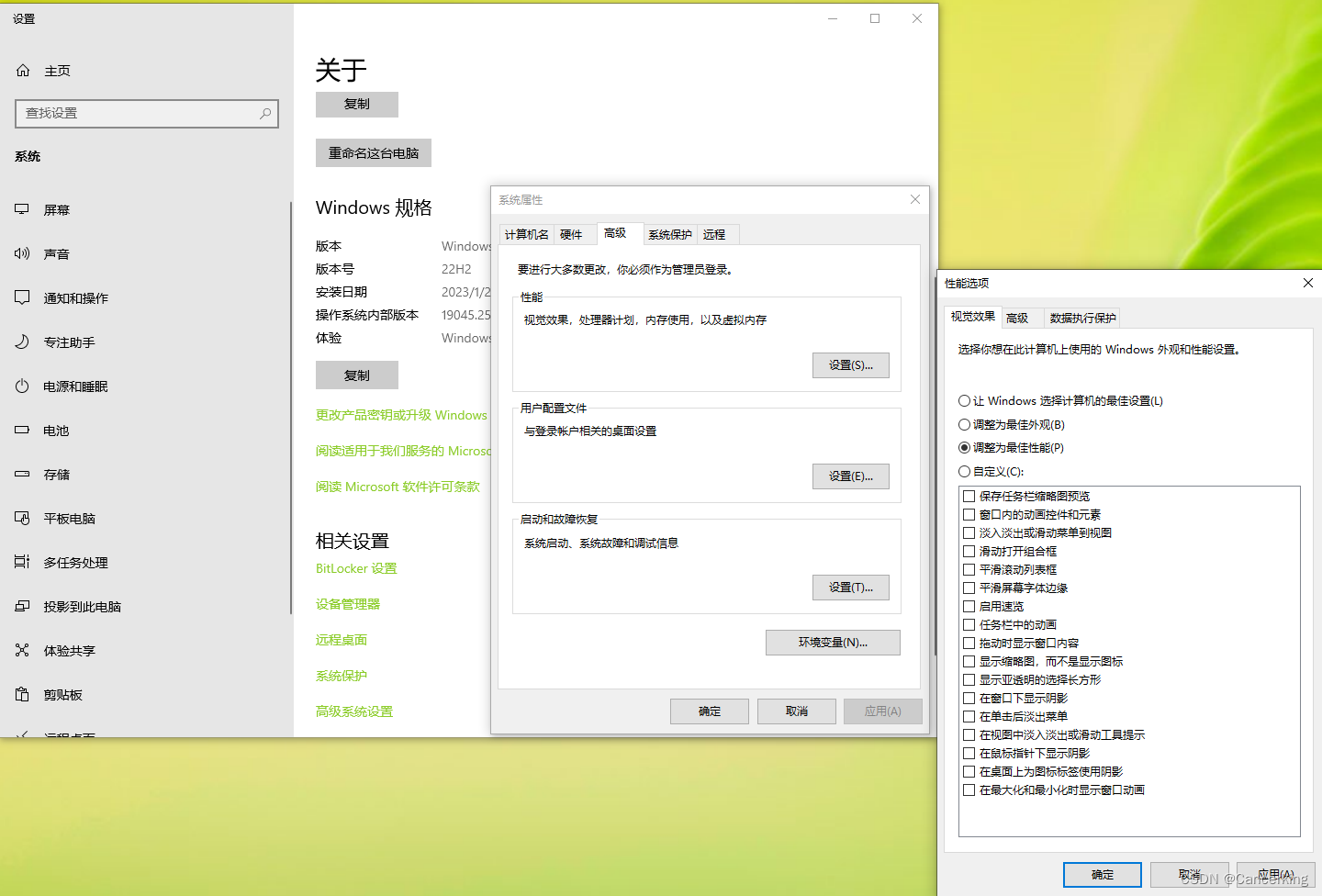Viewport: 1322px width, 896px height.
Task: Select the 自定义 radio option
Action: pos(964,471)
